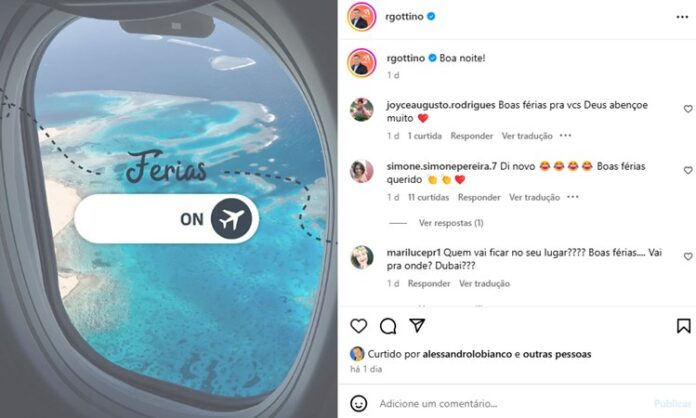Open marilucepr1 avatar
The width and height of the screenshot is (696, 418).
pos(362,257)
